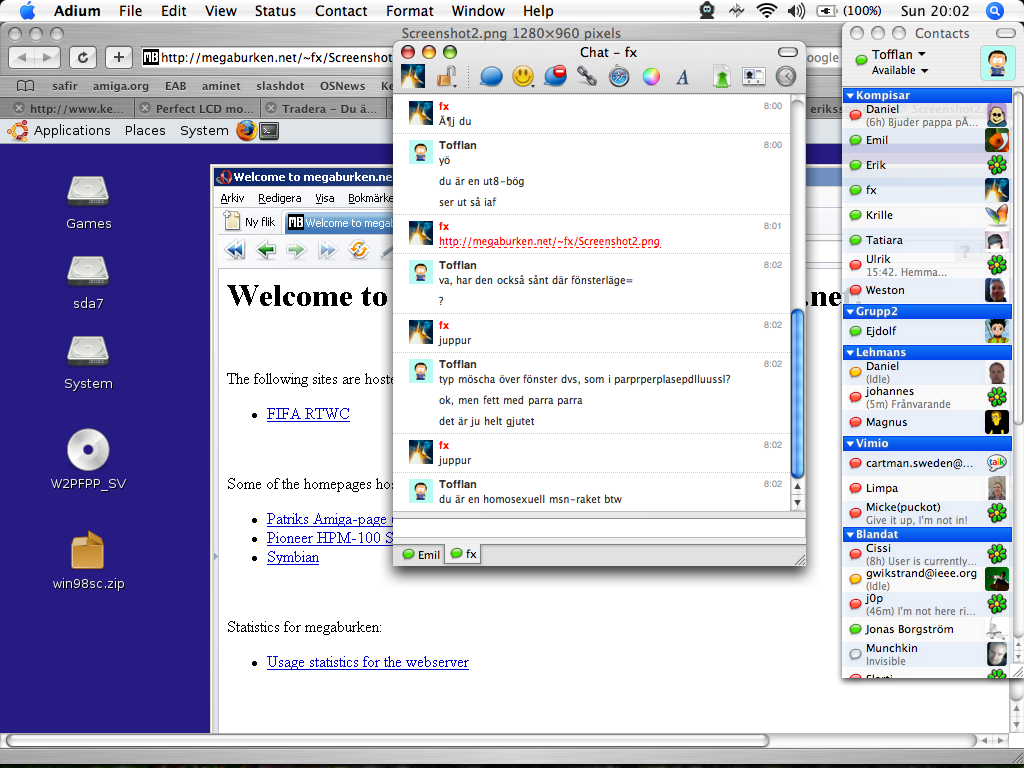Click the FIFA RTWC link on the web page
Image resolution: width=1024 pixels, height=768 pixels.
click(308, 414)
